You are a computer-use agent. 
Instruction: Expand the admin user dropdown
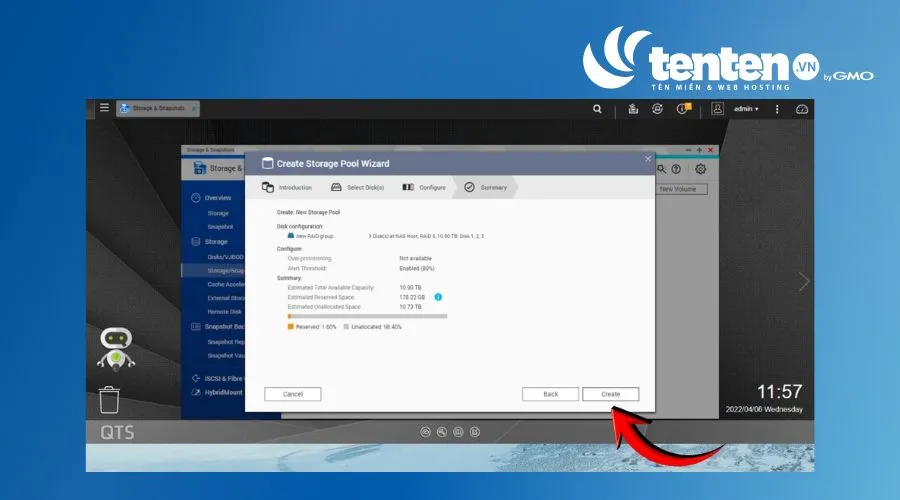coord(746,108)
